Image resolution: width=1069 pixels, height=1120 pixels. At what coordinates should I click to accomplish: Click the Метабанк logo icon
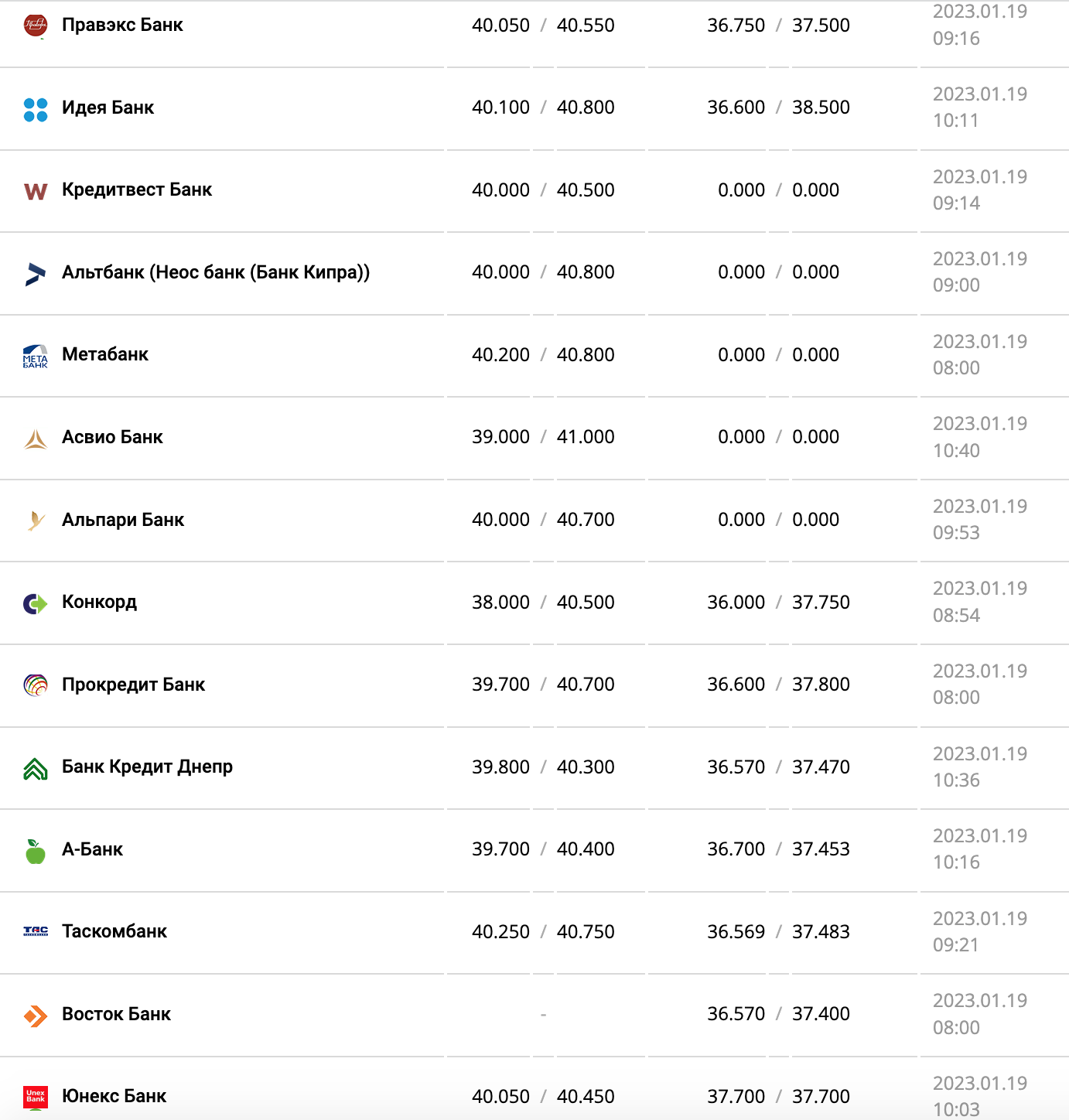pyautogui.click(x=36, y=357)
